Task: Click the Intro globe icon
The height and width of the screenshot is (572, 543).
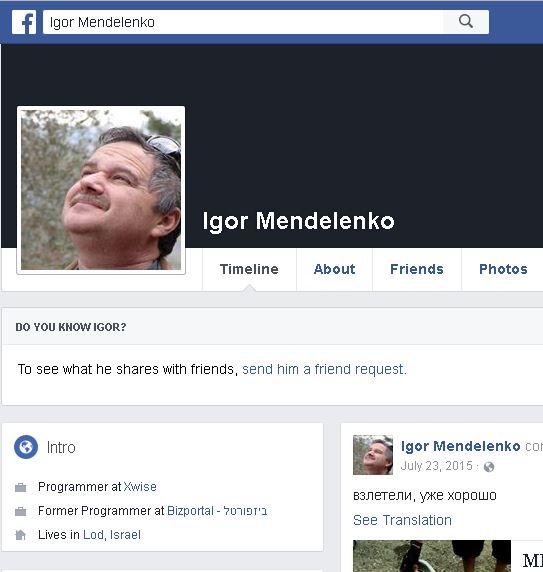Action: pos(26,447)
